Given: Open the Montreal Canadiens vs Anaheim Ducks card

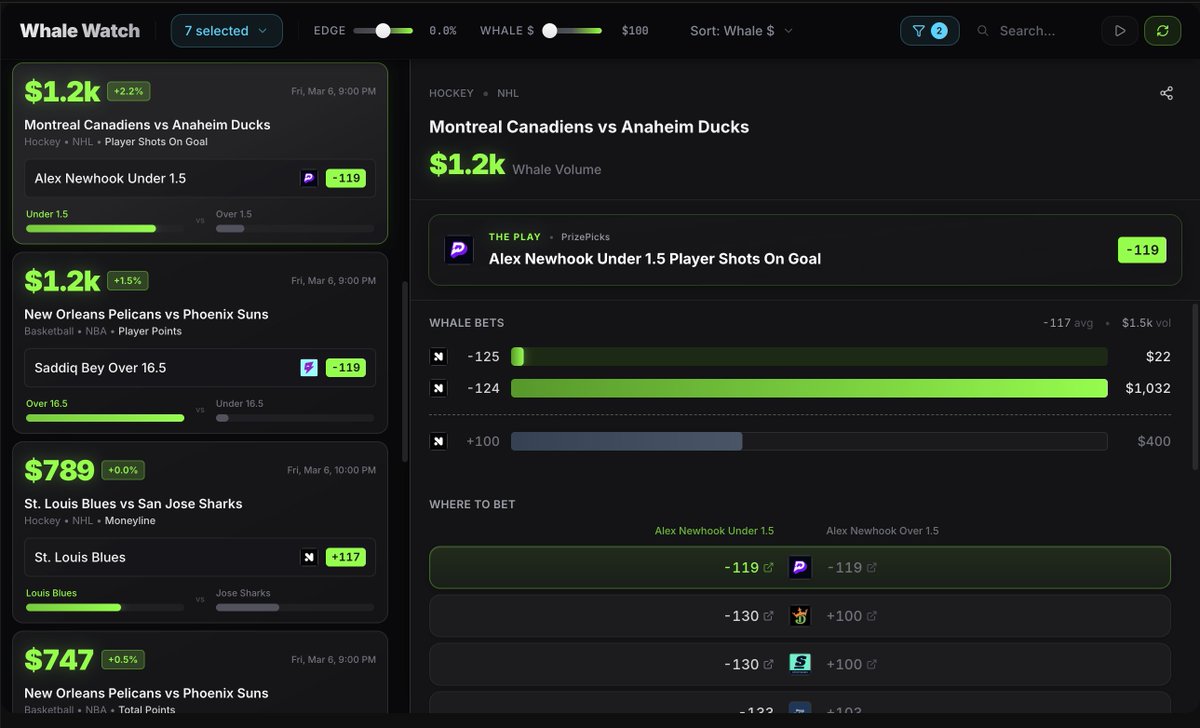Looking at the screenshot, I should (200, 153).
